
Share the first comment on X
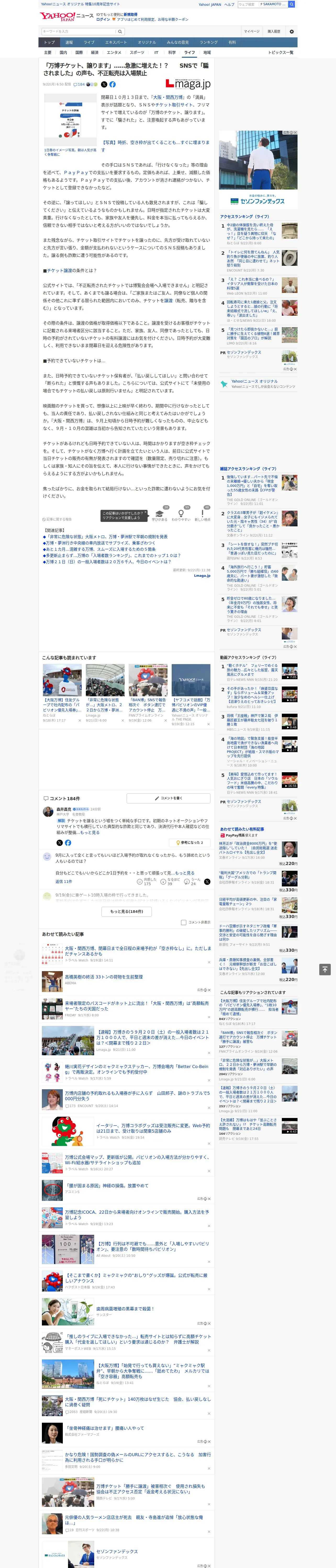point(59,843)
